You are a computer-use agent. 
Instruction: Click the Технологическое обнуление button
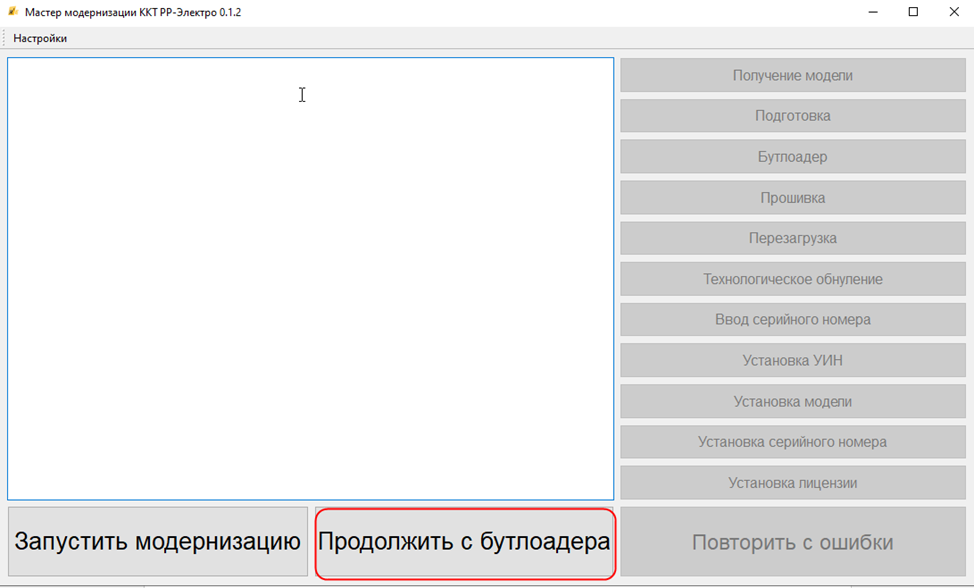pos(792,279)
